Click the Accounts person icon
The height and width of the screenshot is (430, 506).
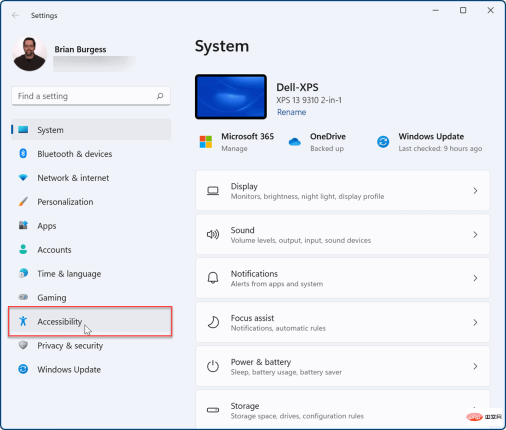pyautogui.click(x=23, y=249)
